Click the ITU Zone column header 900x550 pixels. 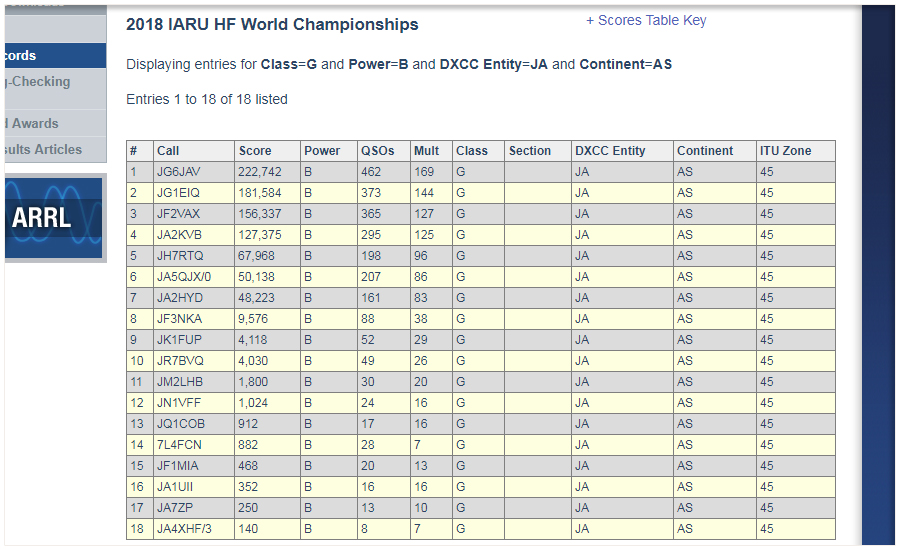(784, 151)
